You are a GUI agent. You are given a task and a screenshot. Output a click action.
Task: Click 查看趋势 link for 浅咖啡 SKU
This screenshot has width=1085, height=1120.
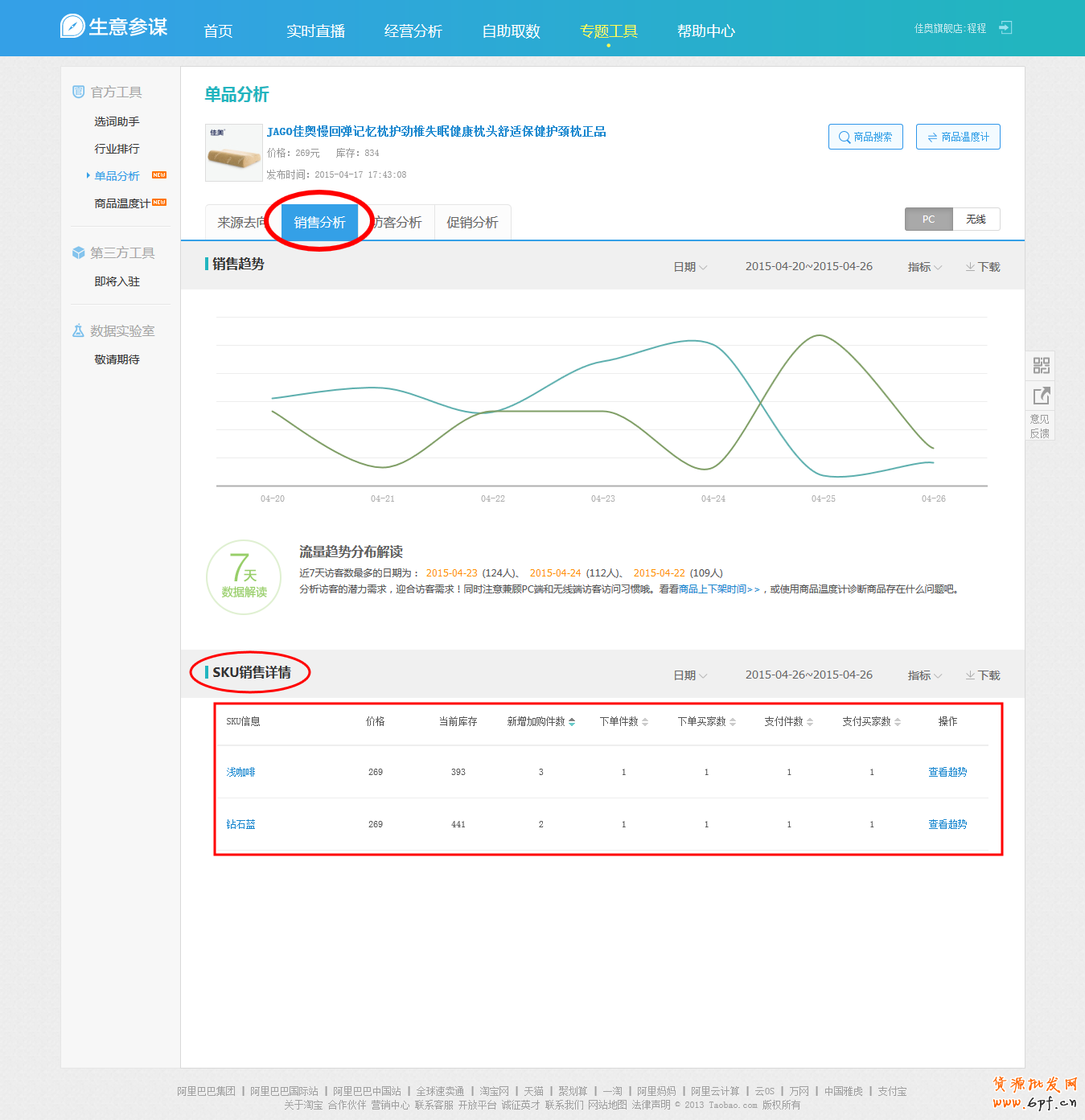click(x=947, y=772)
